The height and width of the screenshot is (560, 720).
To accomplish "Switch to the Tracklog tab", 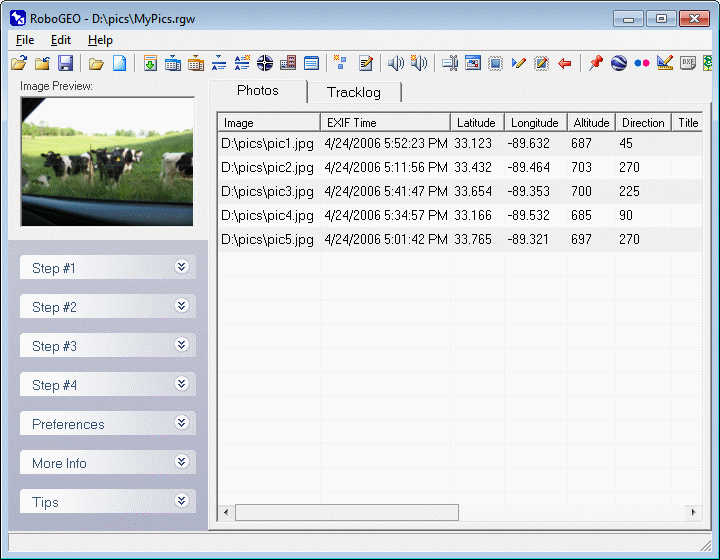I will point(354,92).
